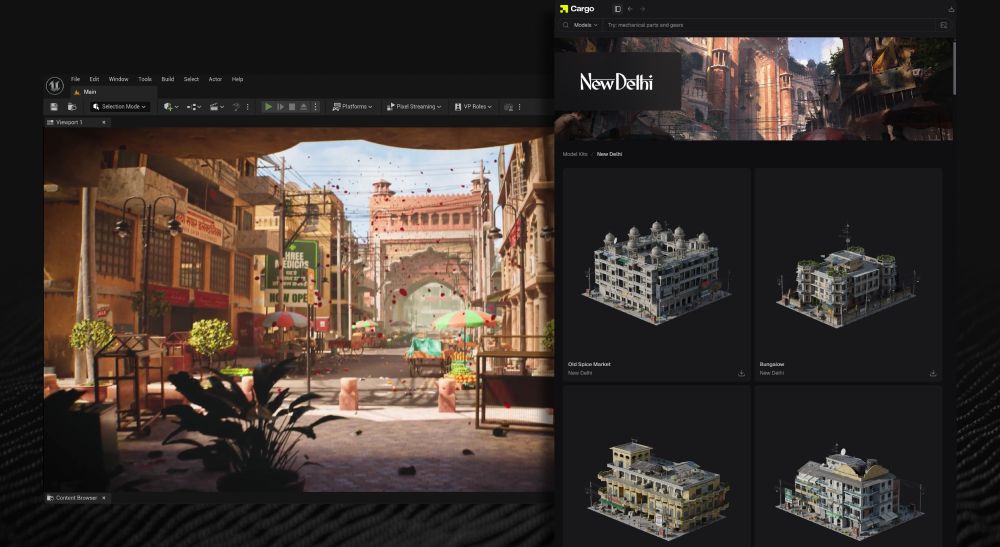Download the Old Spice Market model
The width and height of the screenshot is (1000, 547).
[741, 373]
